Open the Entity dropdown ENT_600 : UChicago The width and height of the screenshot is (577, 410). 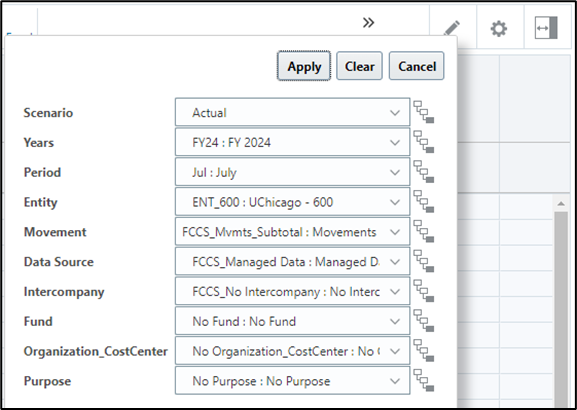point(293,202)
